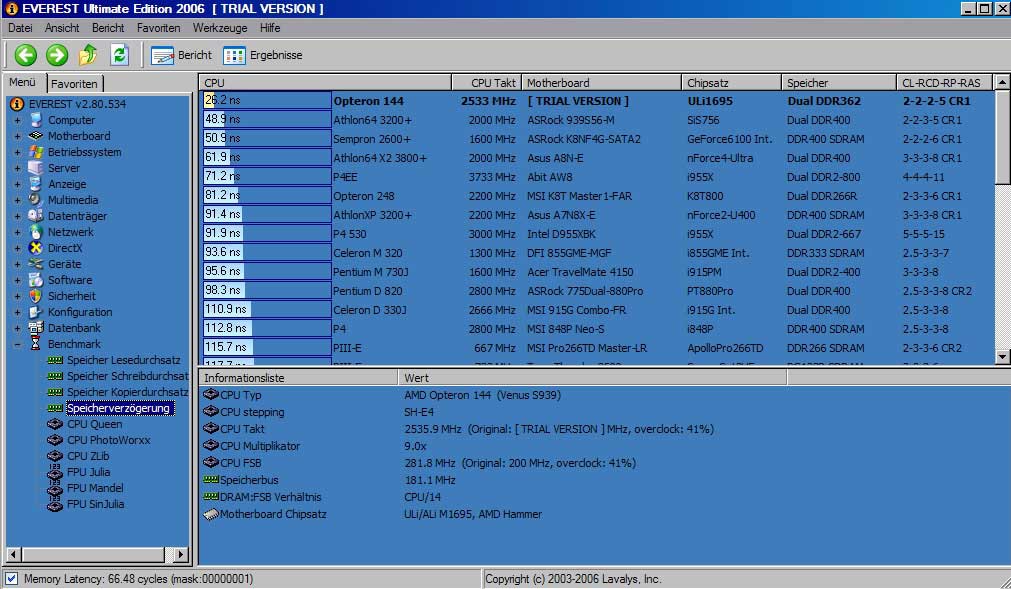Select the Konfiguration tree icon
The image size is (1011, 589).
click(36, 312)
